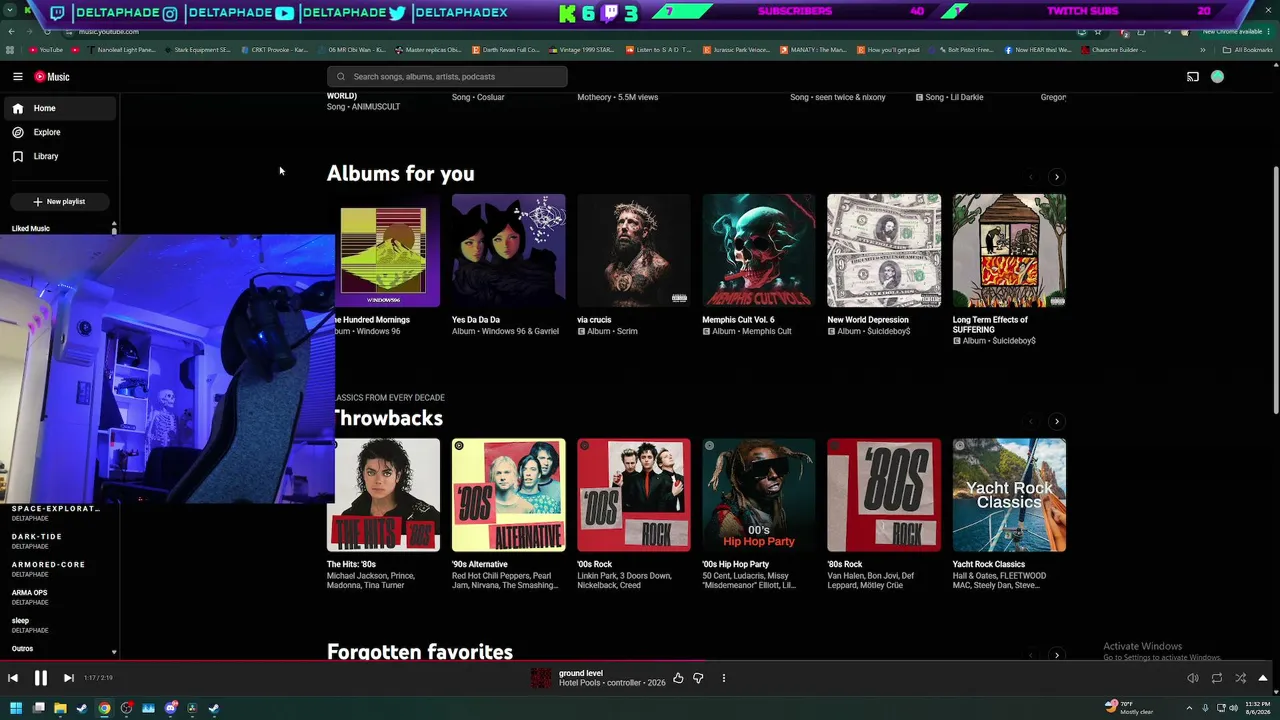Viewport: 1280px width, 720px height.
Task: Open the Yes Da Da Da album cover
Action: coord(508,250)
